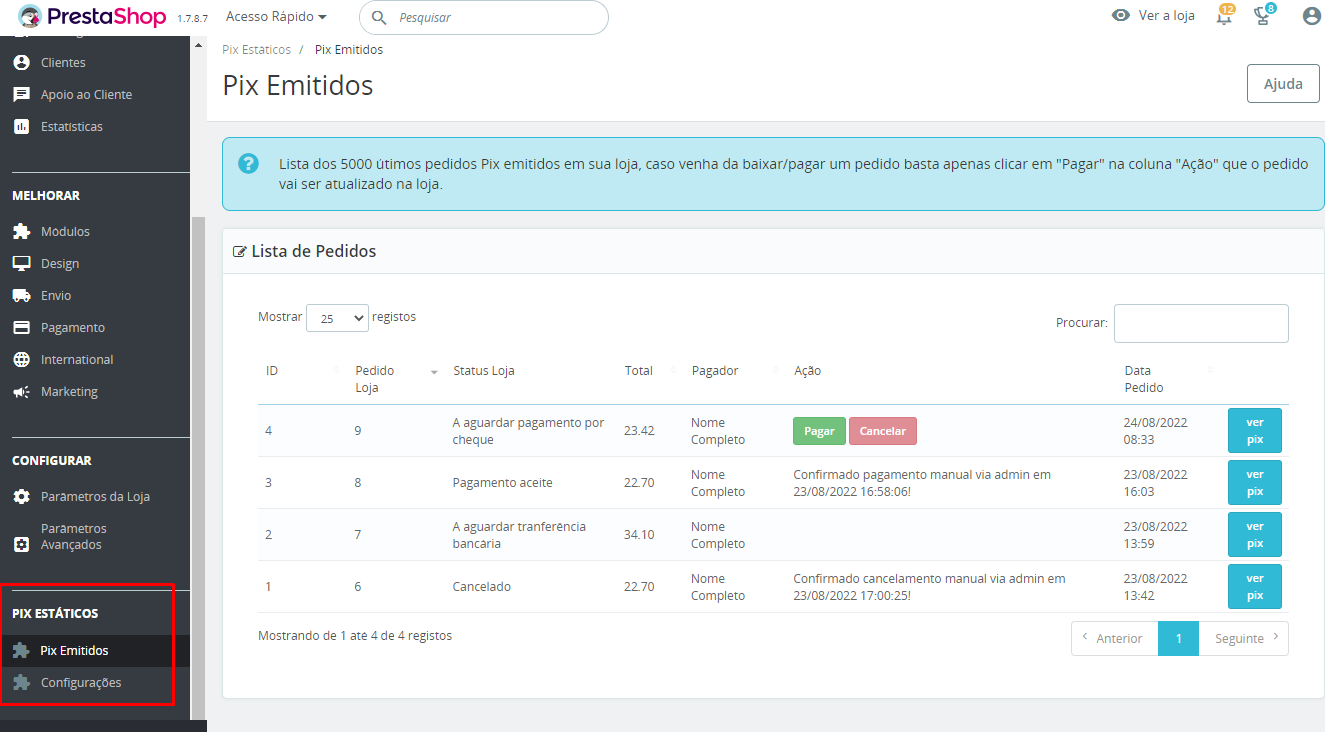
Task: Click ver pix for order ID 2
Action: [x=1255, y=535]
